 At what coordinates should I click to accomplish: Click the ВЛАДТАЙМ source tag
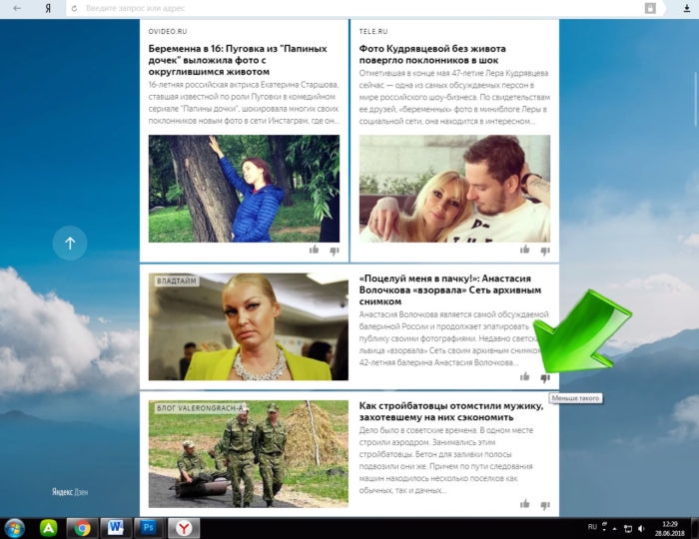pos(177,281)
